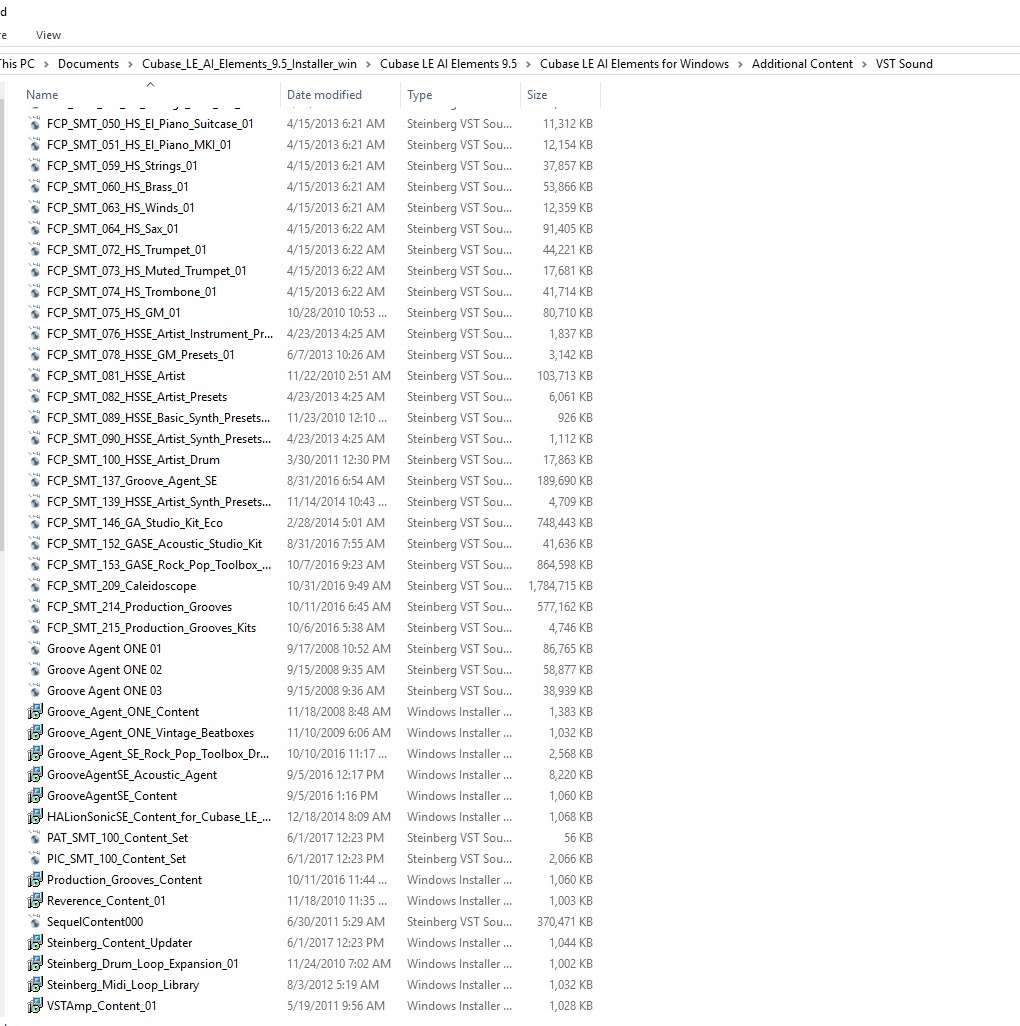Click the file icon beside FCP_SMT_064_HS_Sax_01

35,228
